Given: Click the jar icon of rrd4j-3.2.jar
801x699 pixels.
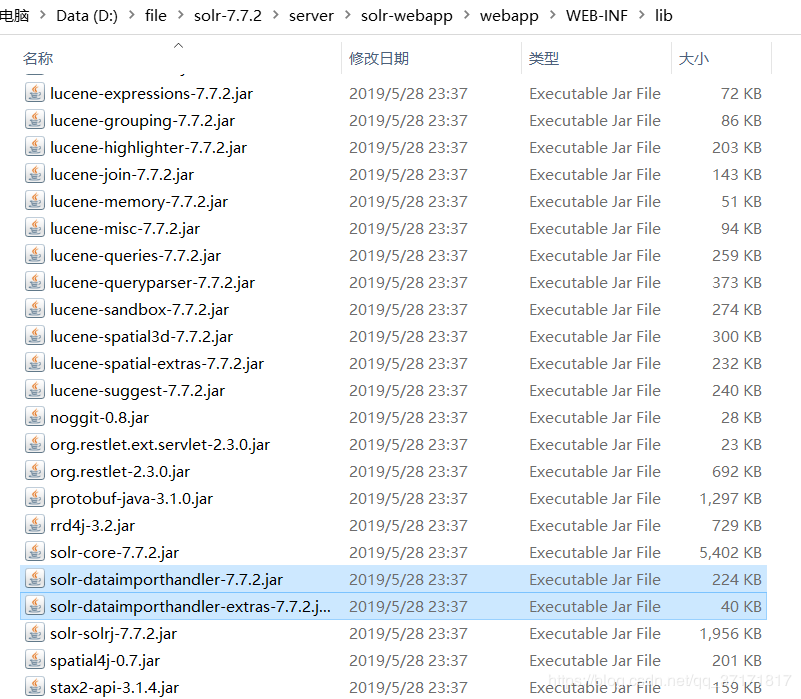Looking at the screenshot, I should click(x=35, y=526).
